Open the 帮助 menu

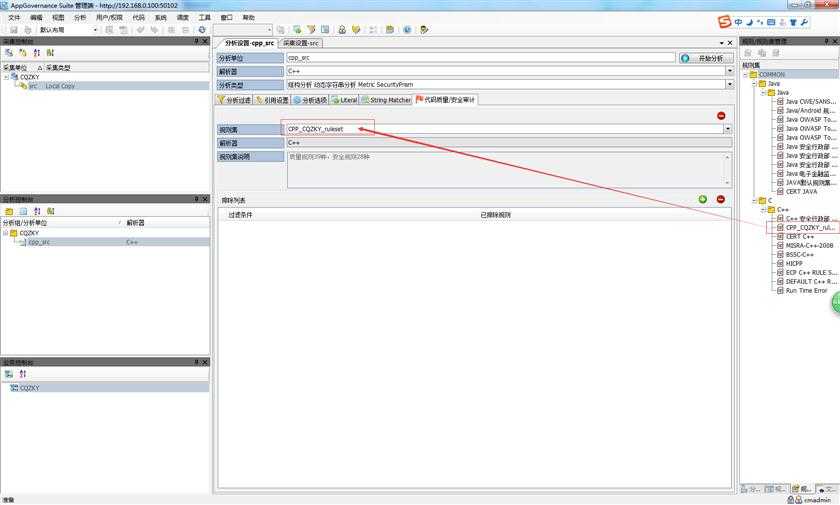tap(249, 18)
